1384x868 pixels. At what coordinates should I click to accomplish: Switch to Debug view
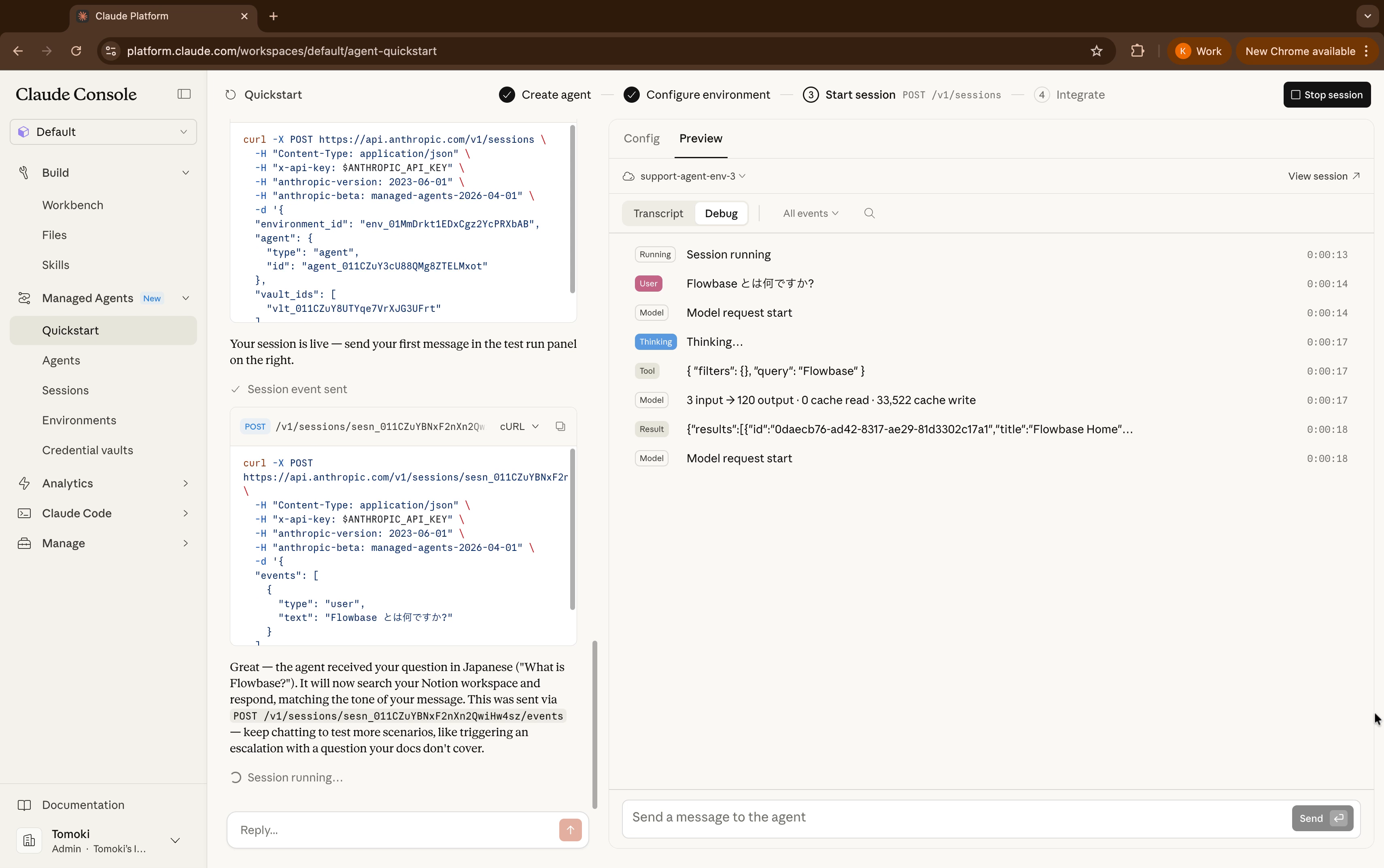[x=721, y=214]
